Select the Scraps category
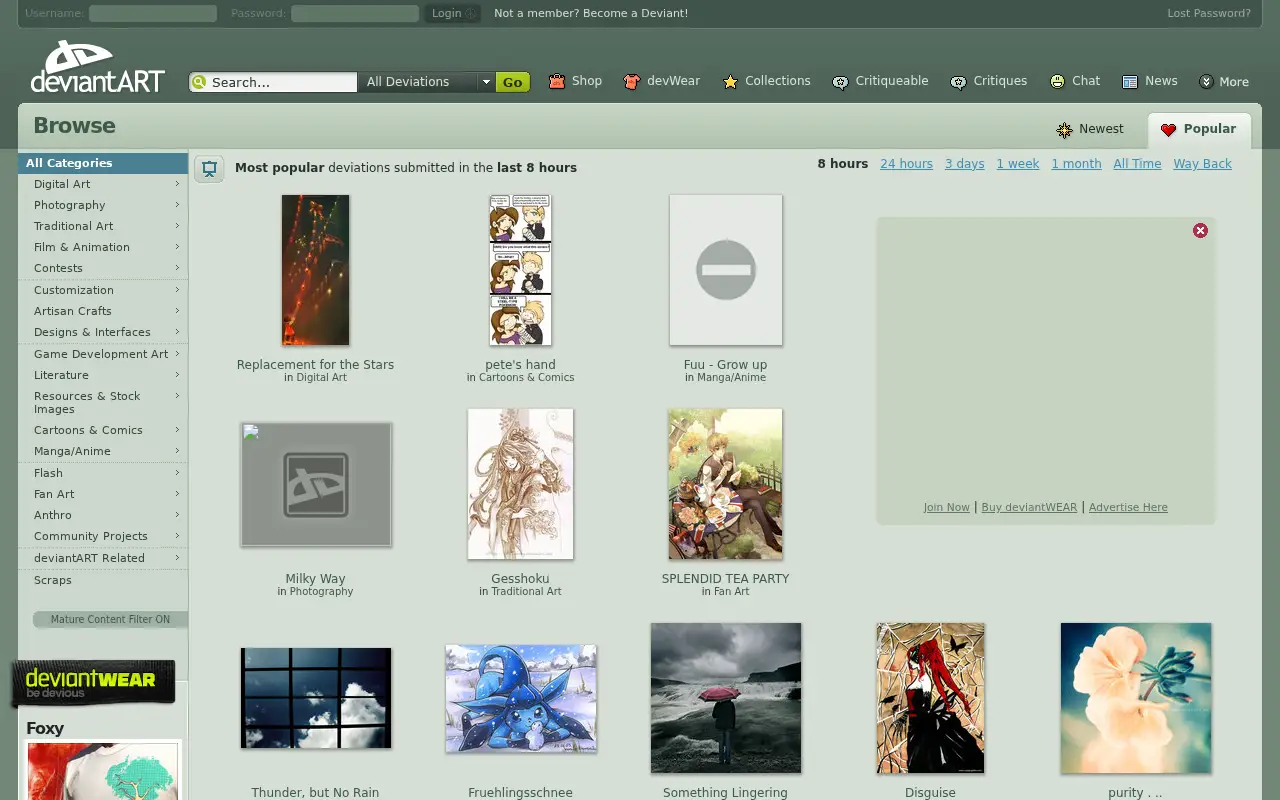Image resolution: width=1280 pixels, height=800 pixels. (x=53, y=580)
